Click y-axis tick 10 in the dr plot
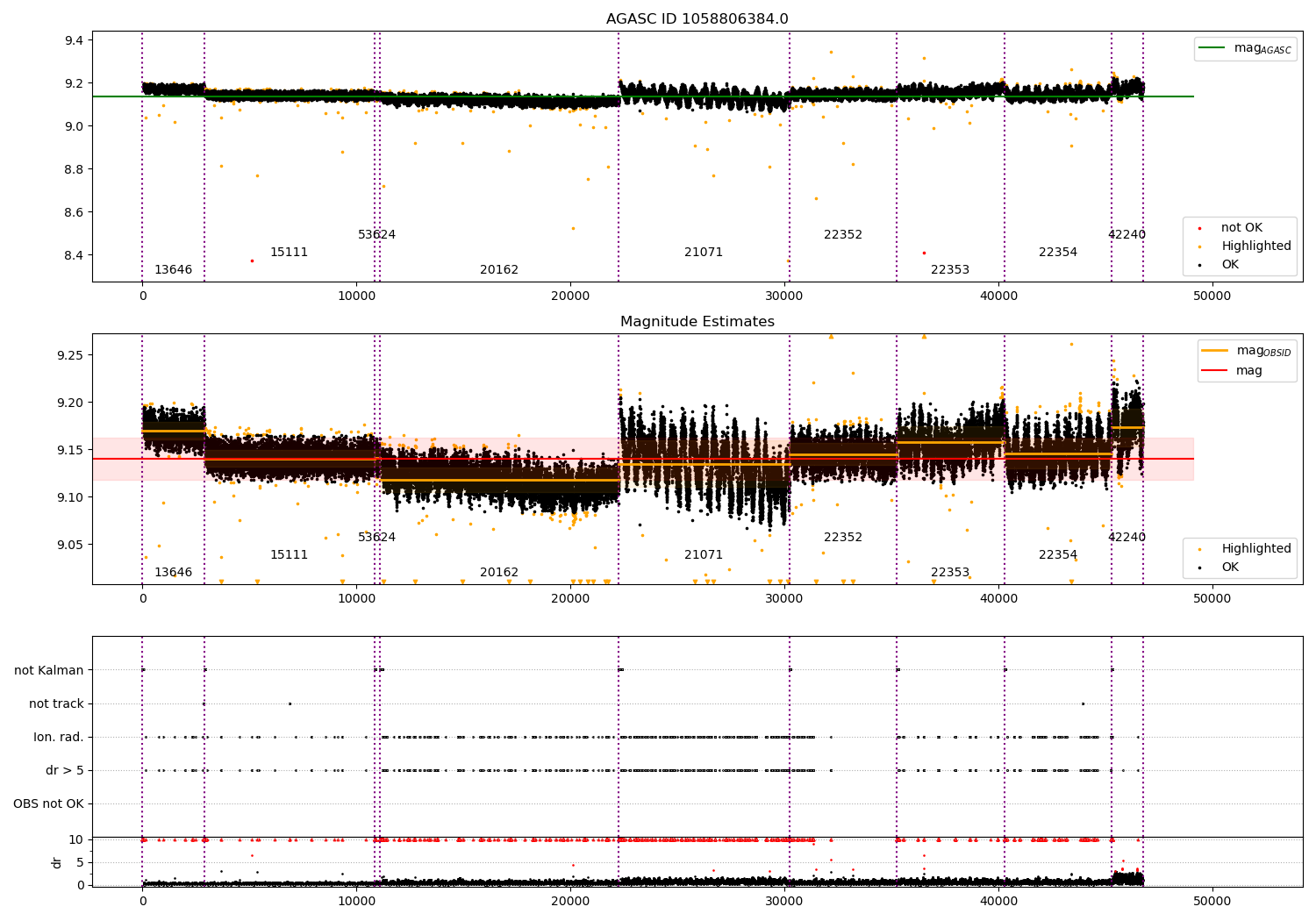The image size is (1316, 921). click(x=76, y=839)
